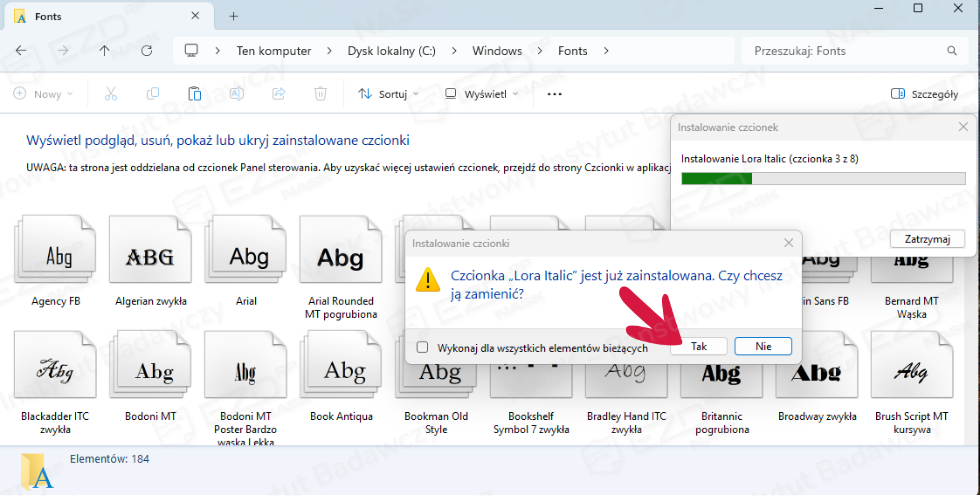This screenshot has height=496, width=980.
Task: Click Nie to keep existing font
Action: (763, 346)
